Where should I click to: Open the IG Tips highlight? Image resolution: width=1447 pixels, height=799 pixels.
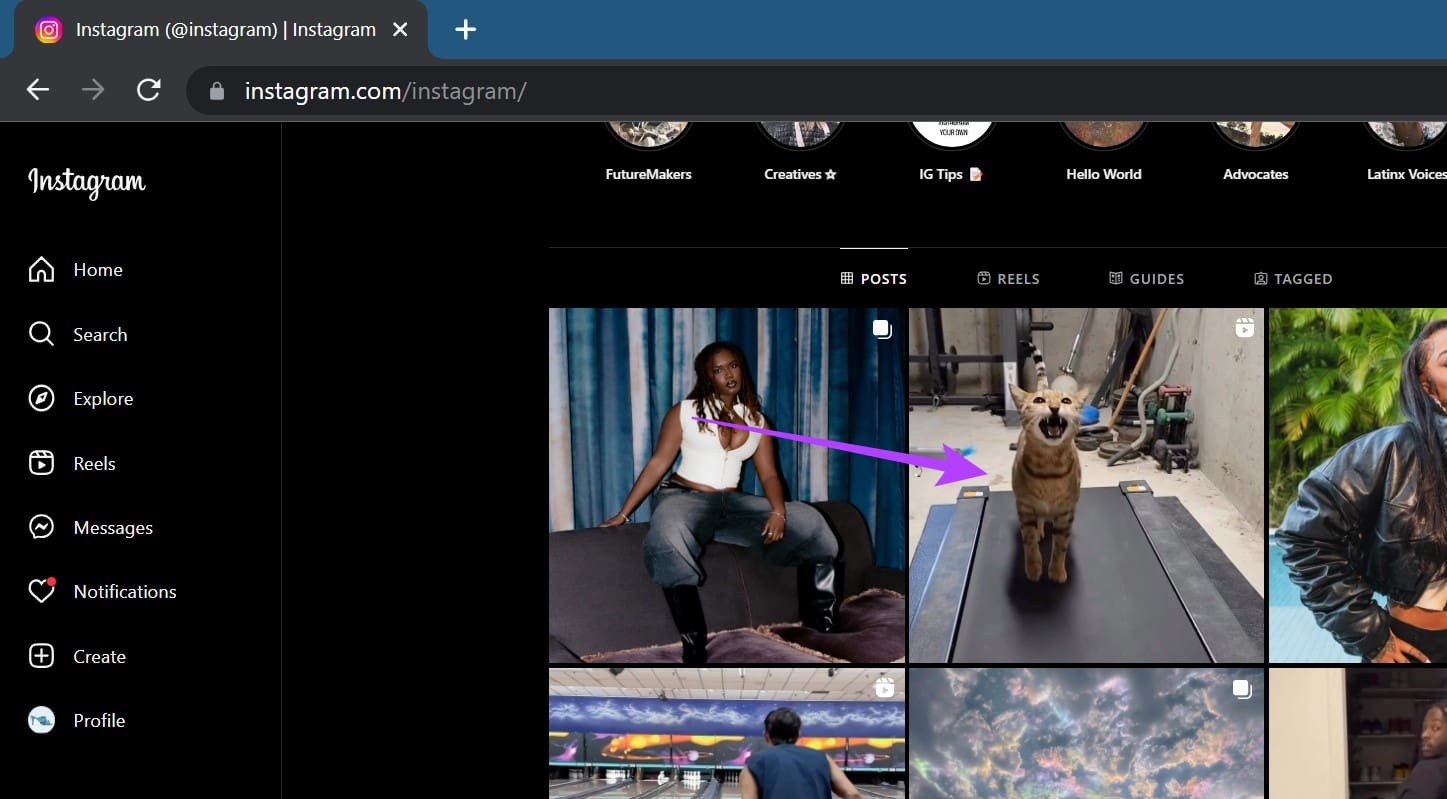coord(951,150)
